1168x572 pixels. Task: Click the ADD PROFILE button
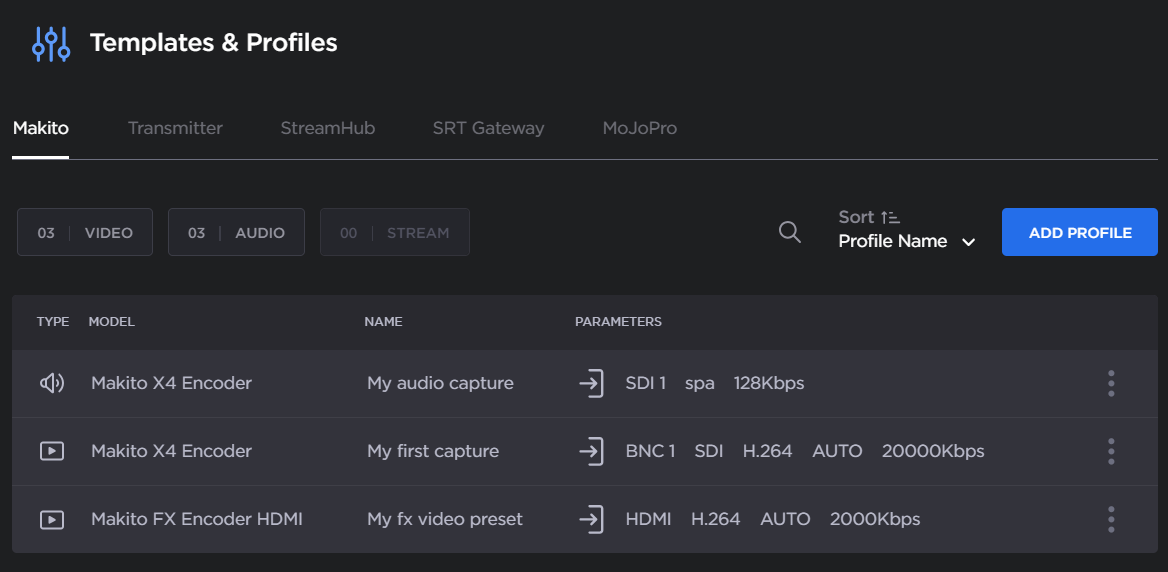tap(1080, 232)
